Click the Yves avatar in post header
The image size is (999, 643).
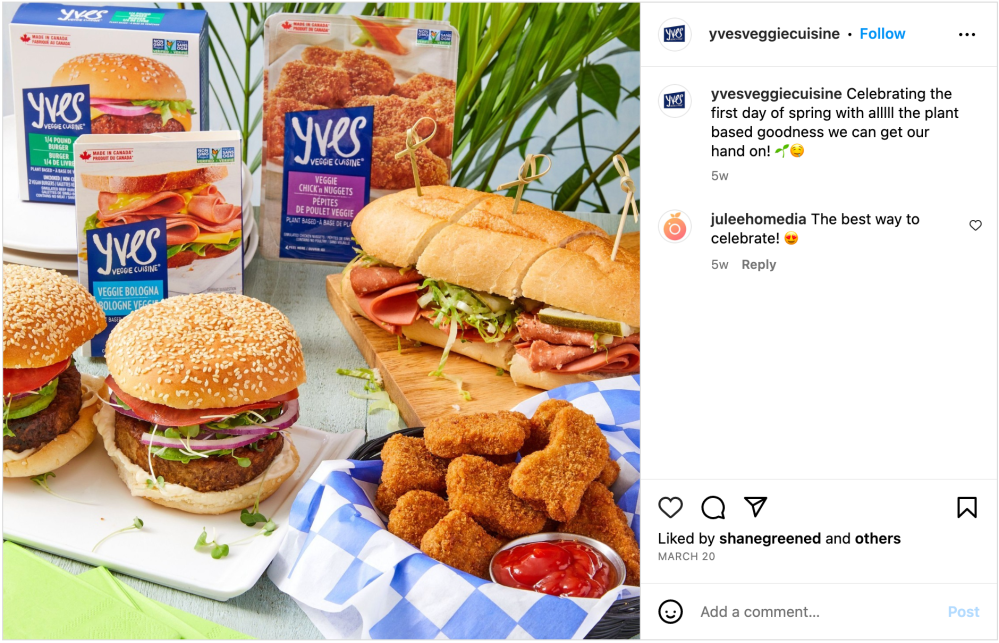point(674,34)
